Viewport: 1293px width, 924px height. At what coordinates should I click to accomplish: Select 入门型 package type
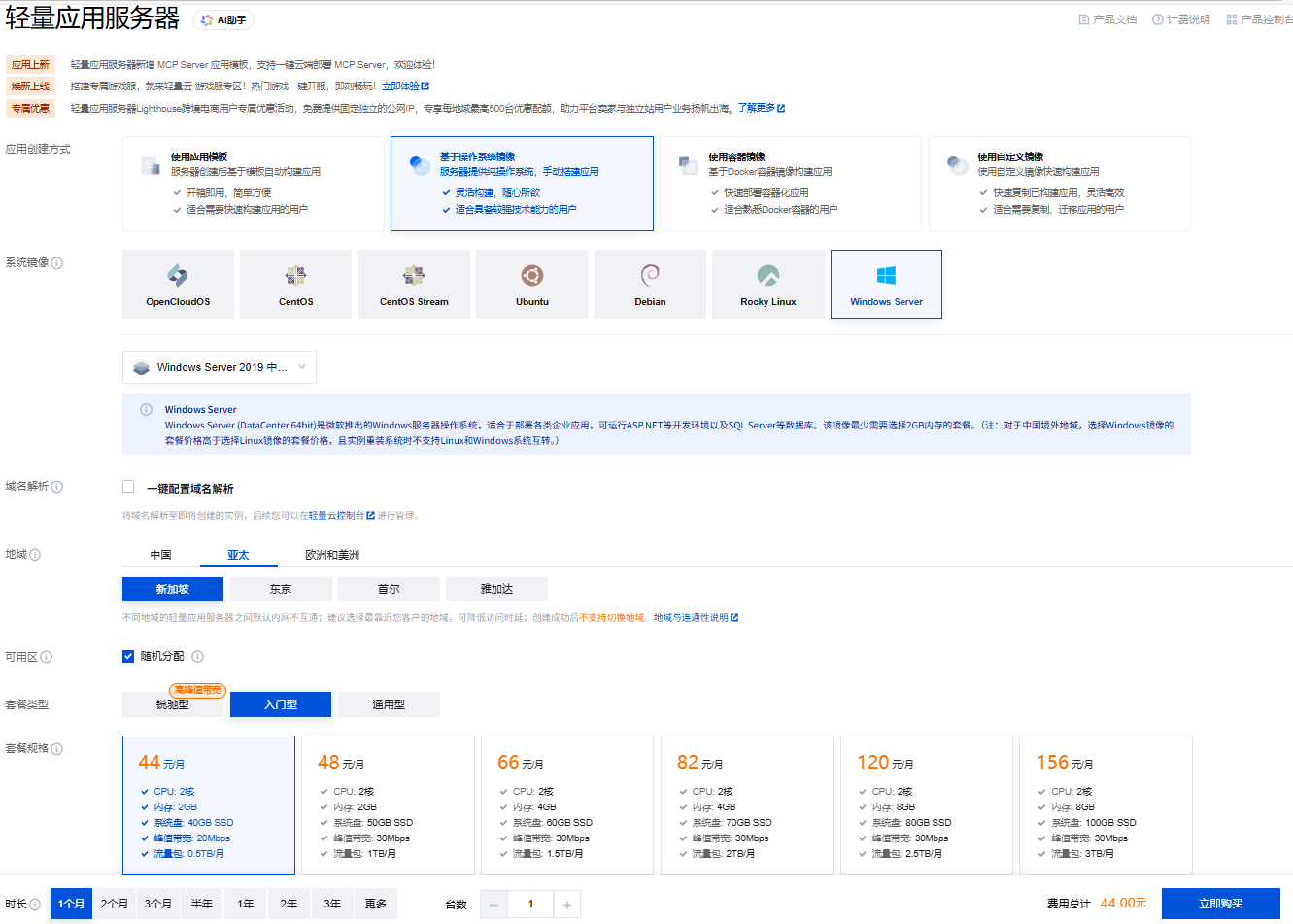coord(281,704)
